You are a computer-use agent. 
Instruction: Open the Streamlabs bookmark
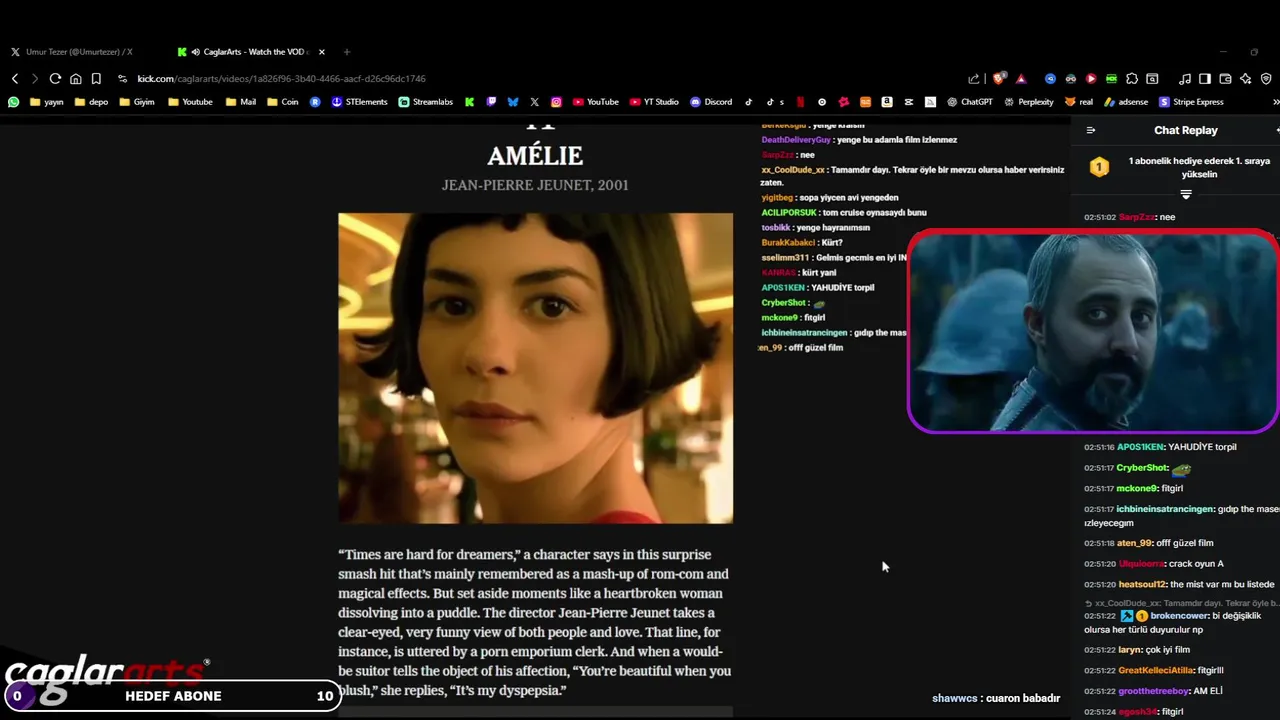(x=425, y=102)
